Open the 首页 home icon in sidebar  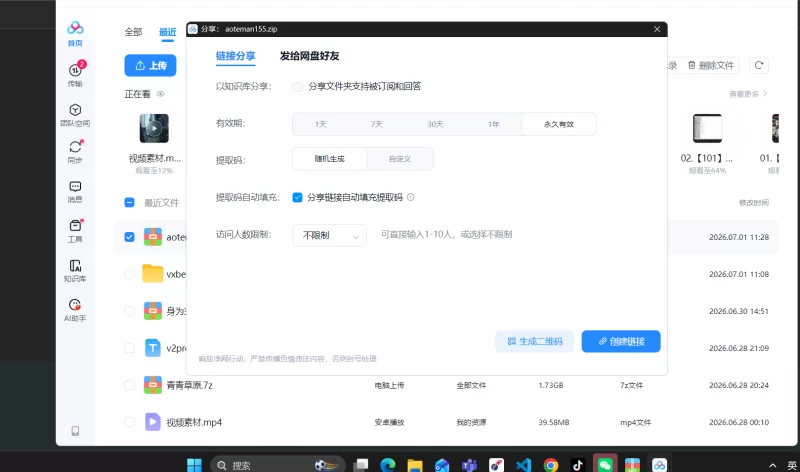[75, 34]
